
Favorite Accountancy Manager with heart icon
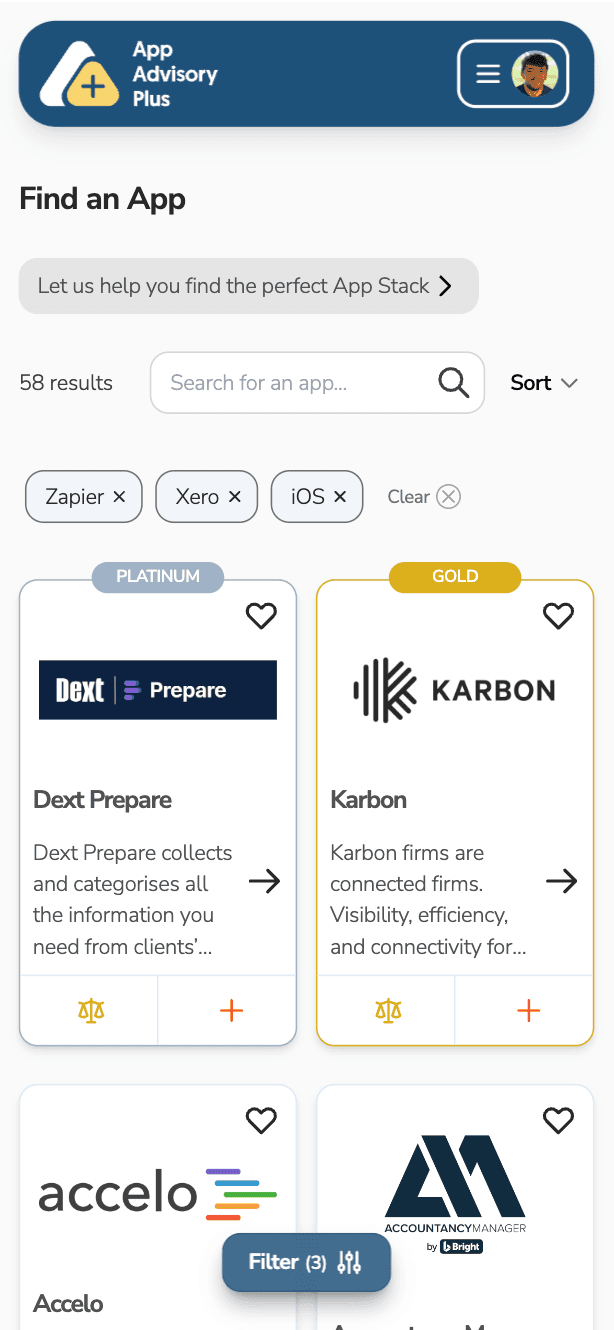point(558,1121)
